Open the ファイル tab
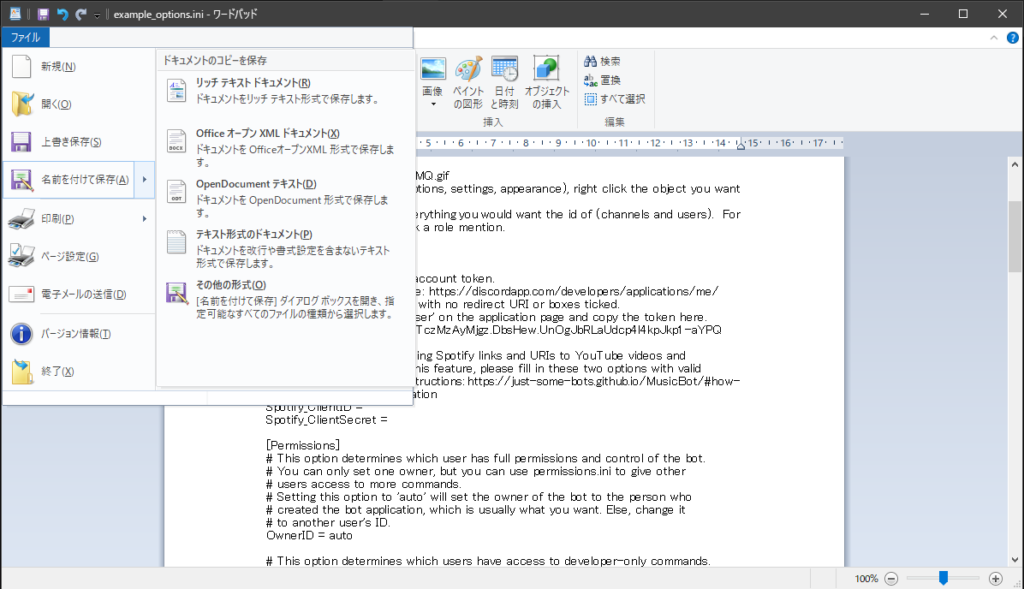The image size is (1024, 589). pos(25,37)
